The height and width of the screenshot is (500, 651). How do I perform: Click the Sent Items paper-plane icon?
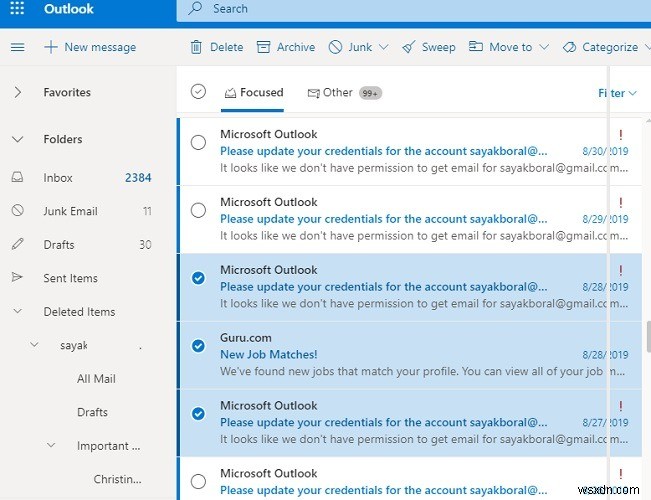click(x=17, y=277)
